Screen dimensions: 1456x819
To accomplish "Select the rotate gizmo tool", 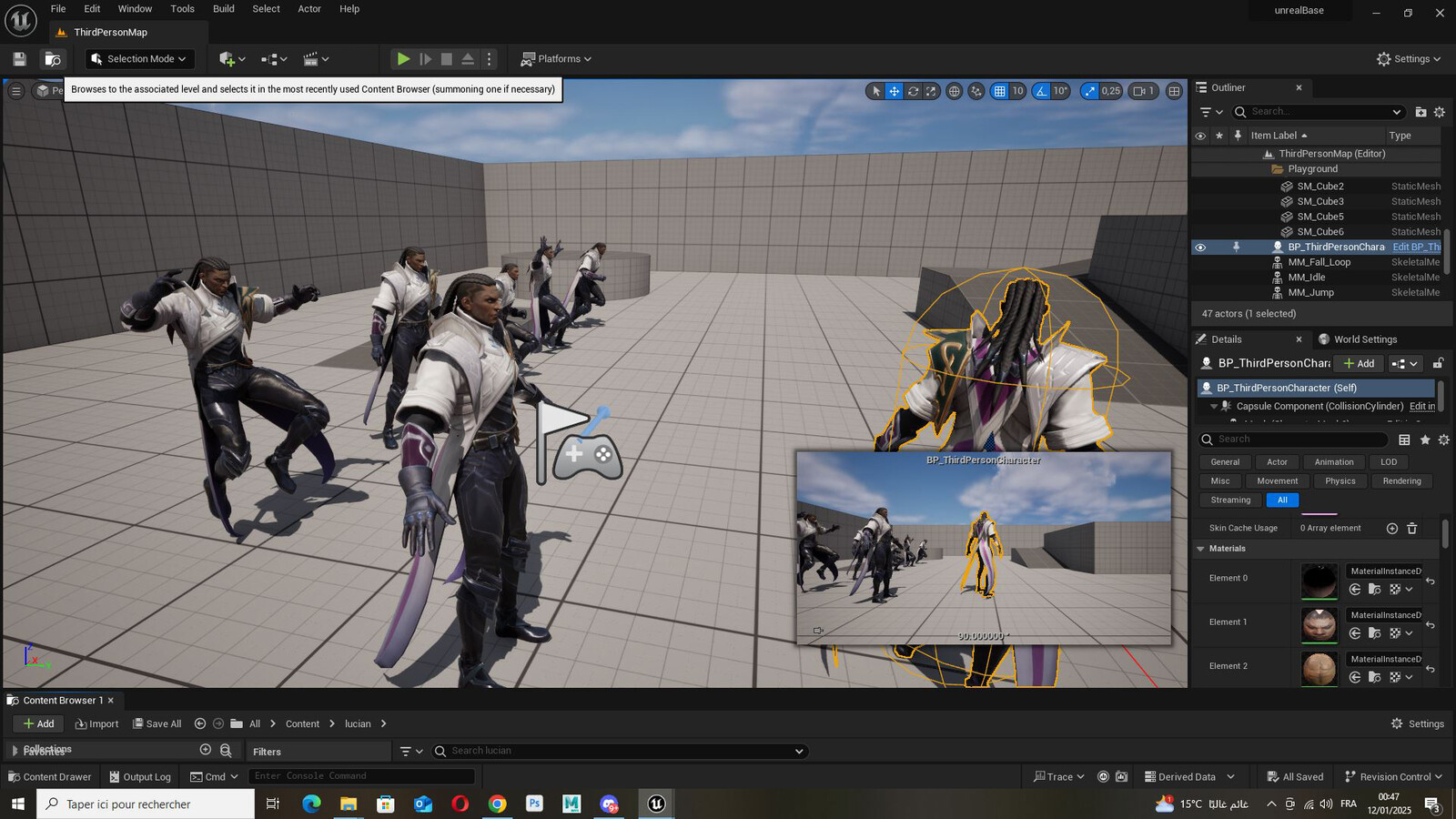I will 913,91.
